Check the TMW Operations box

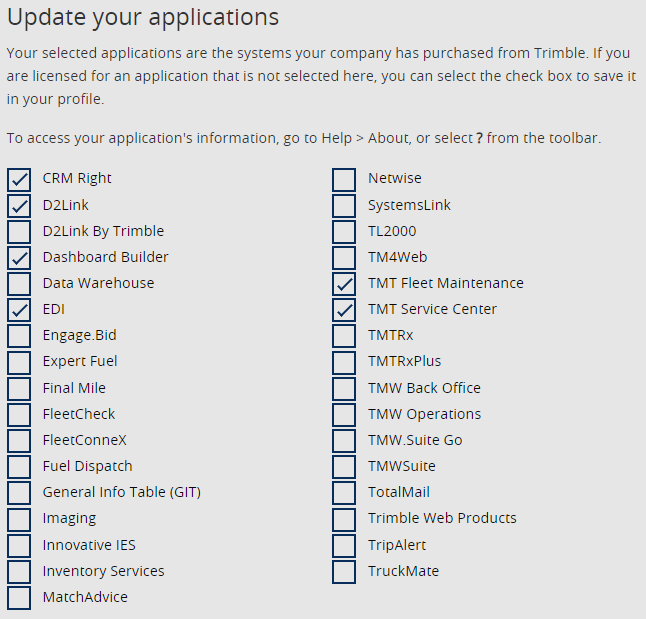coord(344,414)
